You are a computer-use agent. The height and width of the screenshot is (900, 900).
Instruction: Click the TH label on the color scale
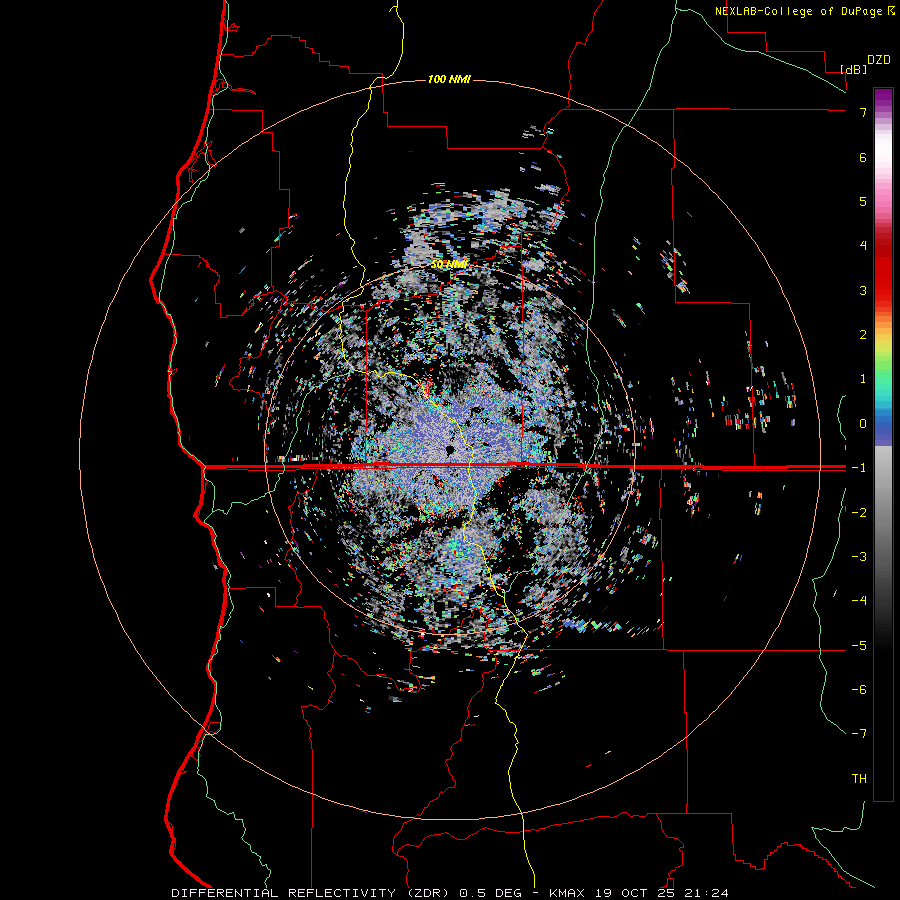click(x=859, y=779)
